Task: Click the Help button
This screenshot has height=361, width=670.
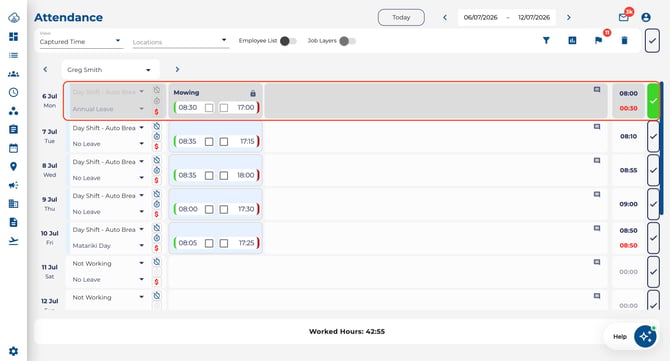Action: (x=620, y=336)
